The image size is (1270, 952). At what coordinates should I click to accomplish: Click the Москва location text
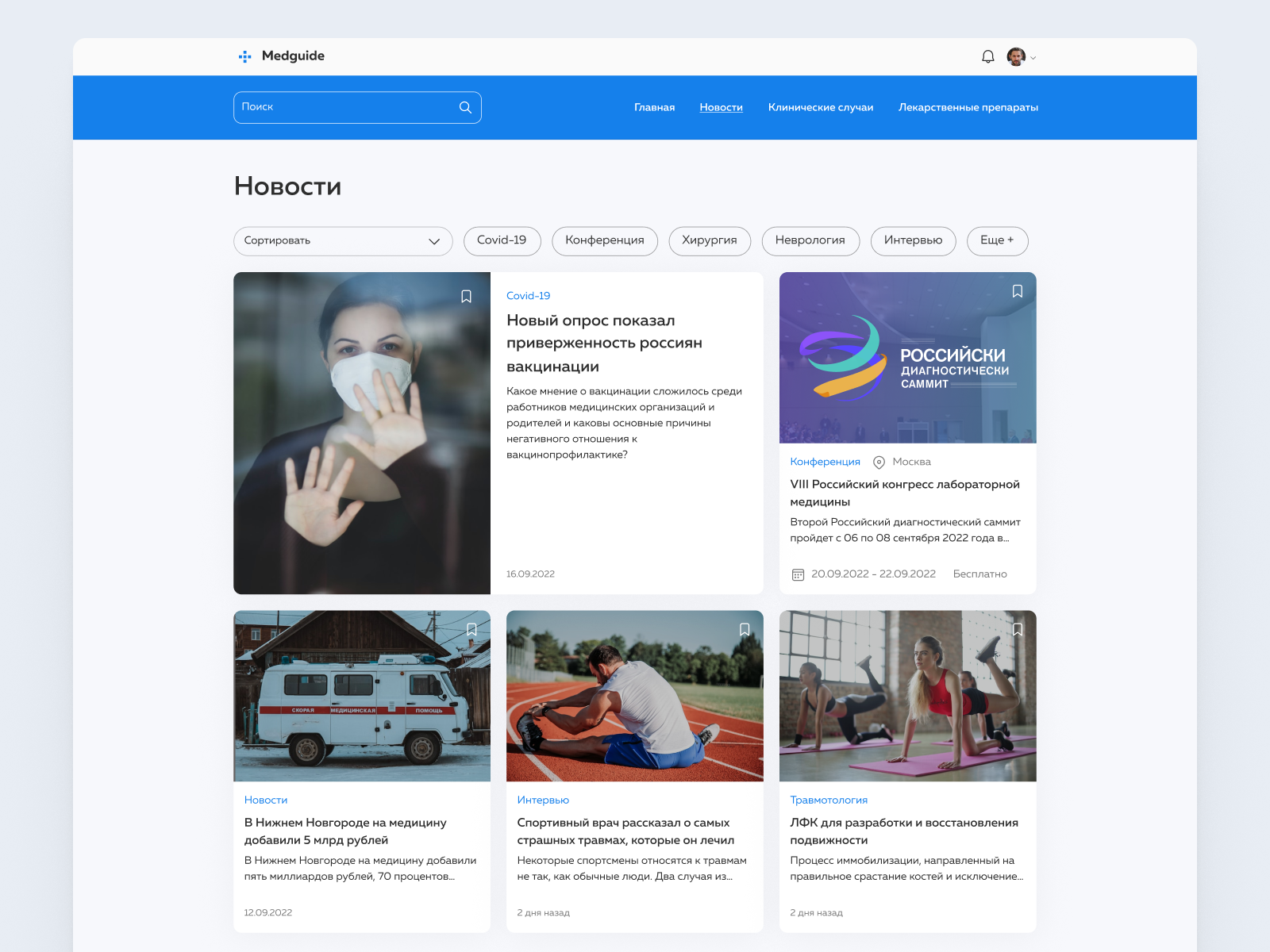pyautogui.click(x=911, y=462)
